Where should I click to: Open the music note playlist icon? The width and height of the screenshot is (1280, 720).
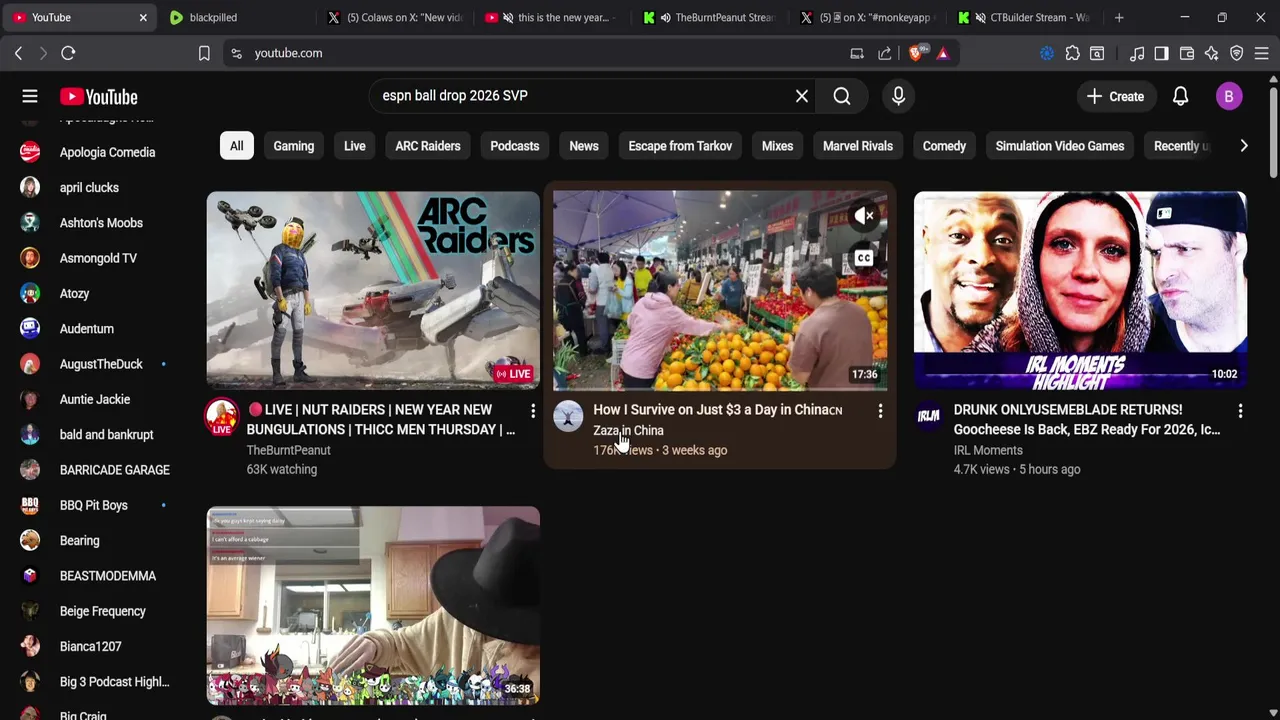[x=1137, y=53]
